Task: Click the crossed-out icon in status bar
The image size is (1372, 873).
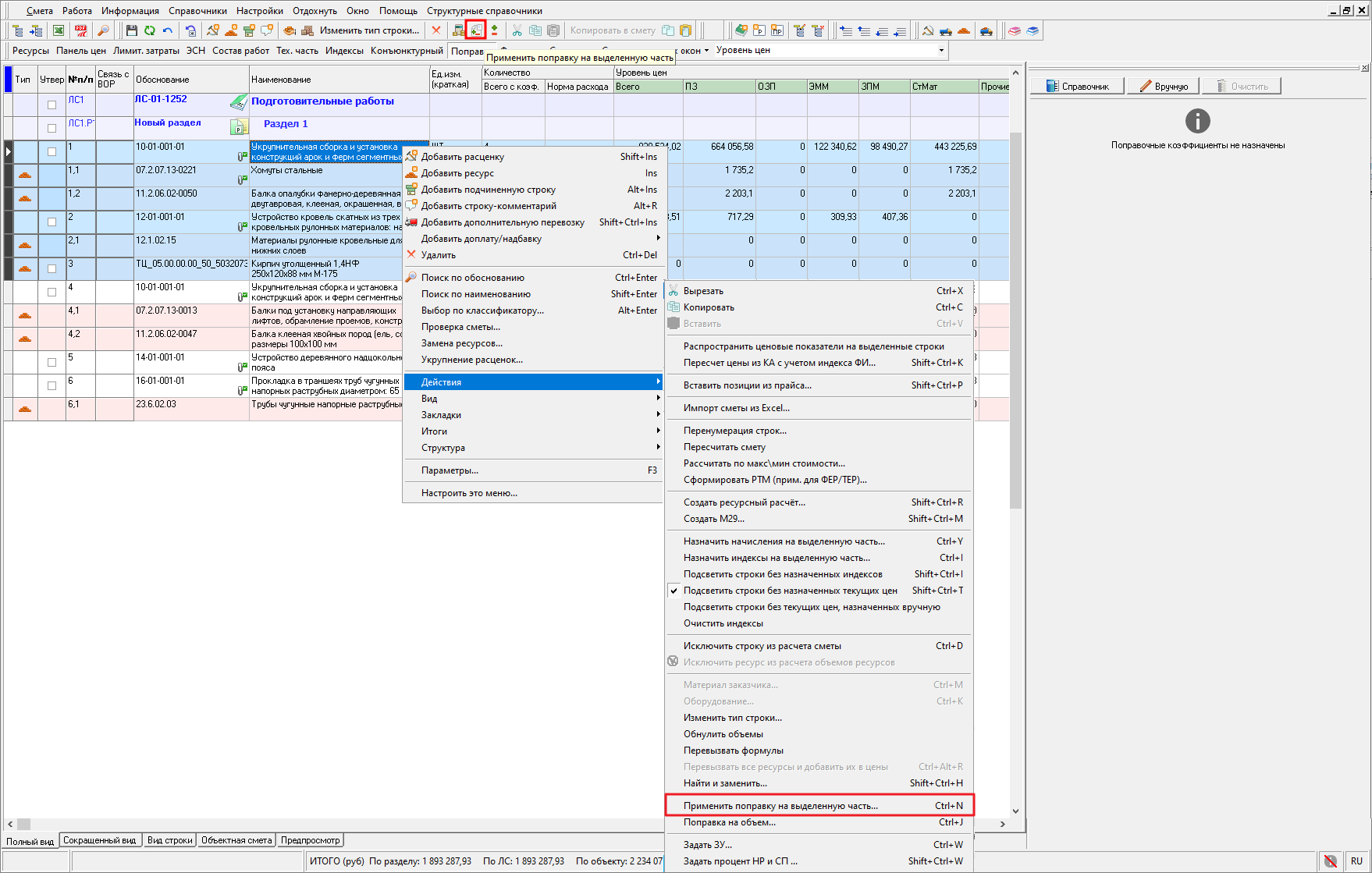Action: point(1331,861)
